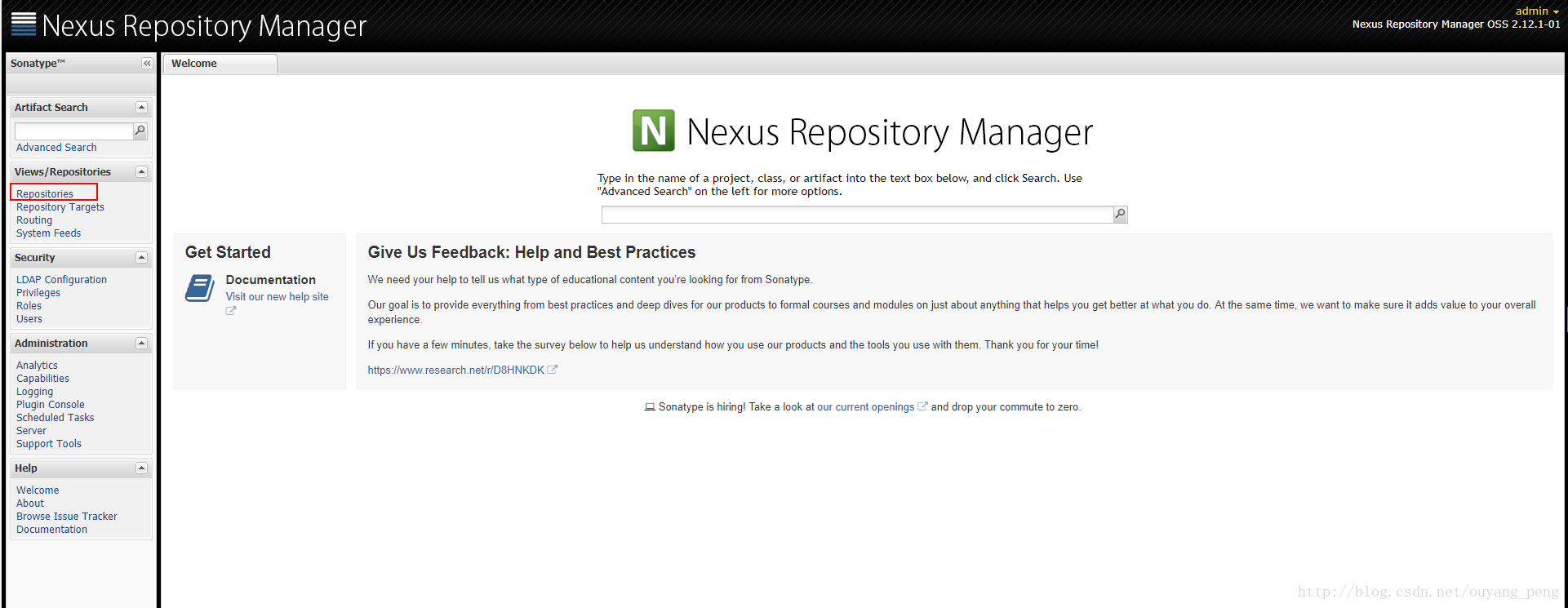Focus the Artifact Search input in sidebar
The width and height of the screenshot is (1568, 608).
73,131
